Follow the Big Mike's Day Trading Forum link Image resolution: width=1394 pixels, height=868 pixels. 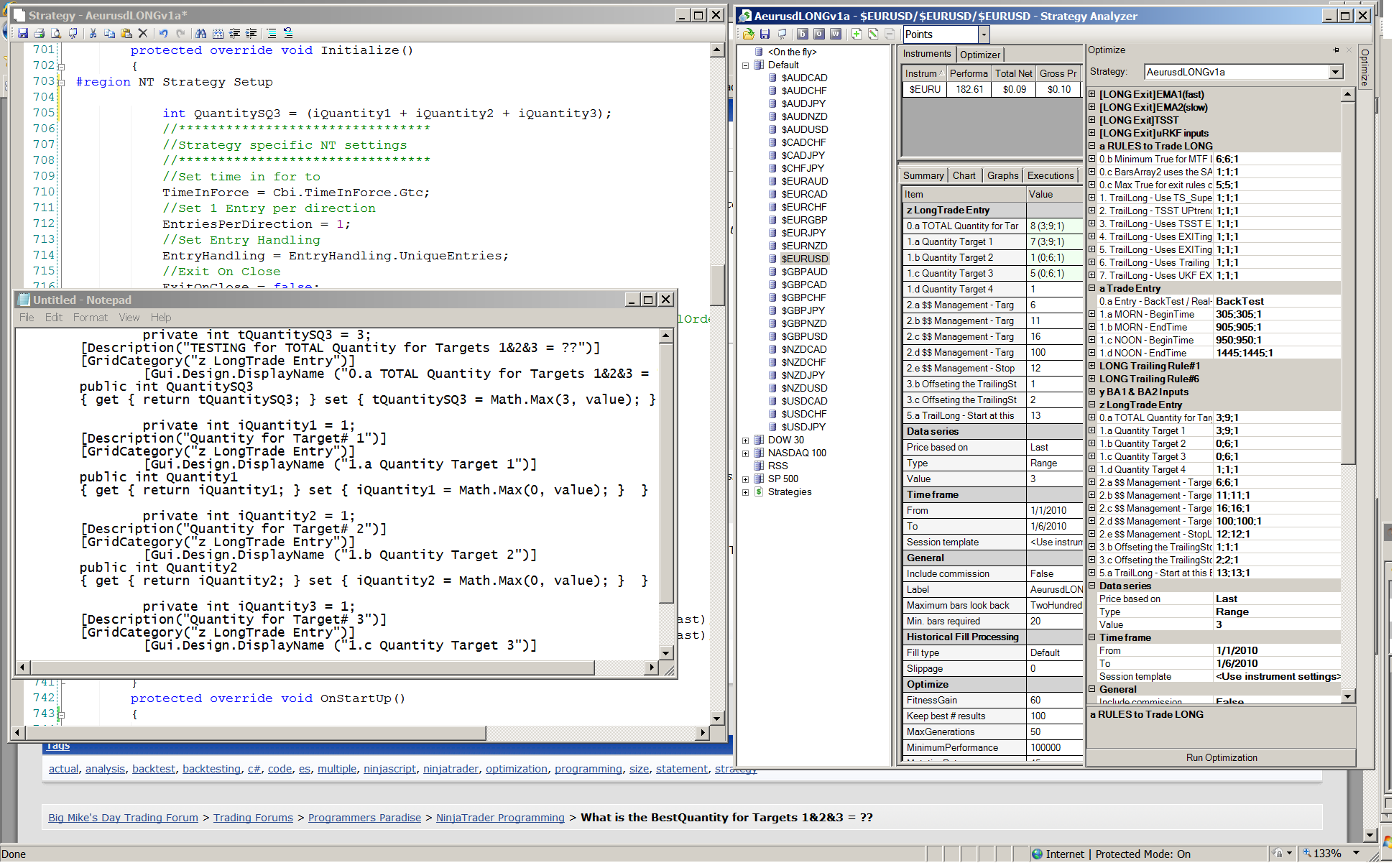coord(123,818)
